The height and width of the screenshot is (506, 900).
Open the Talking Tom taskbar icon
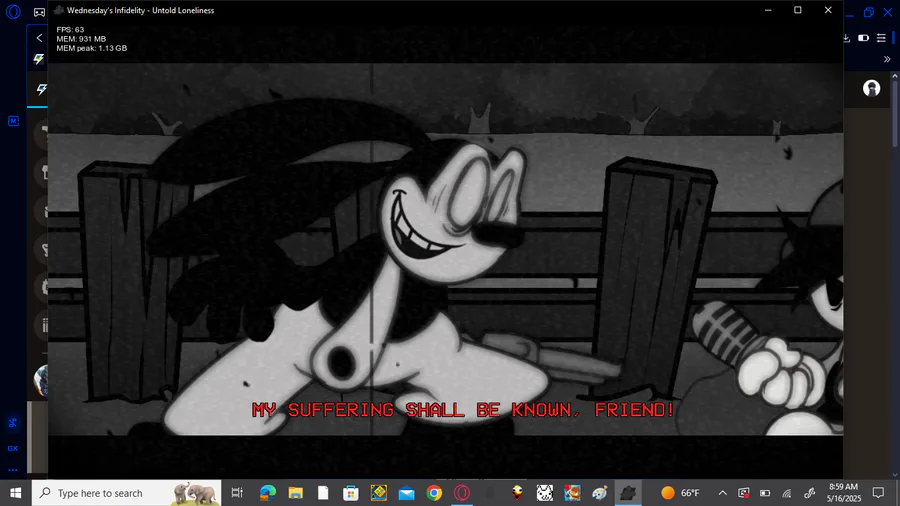(x=572, y=493)
